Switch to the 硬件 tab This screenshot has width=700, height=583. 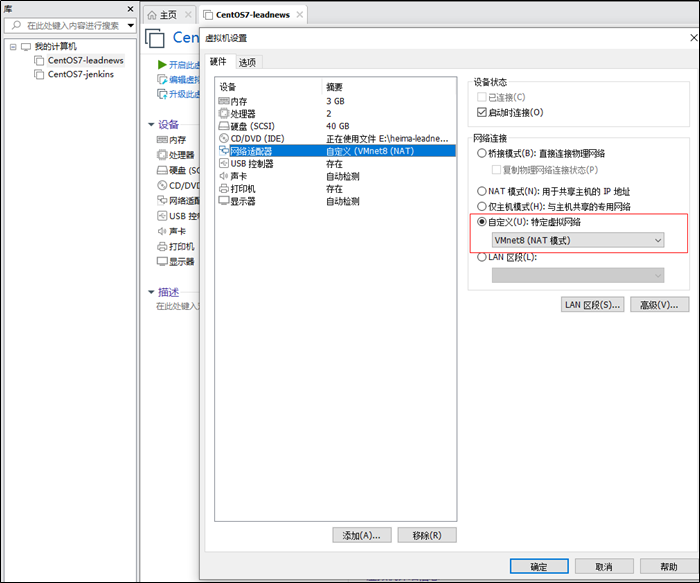pos(218,61)
